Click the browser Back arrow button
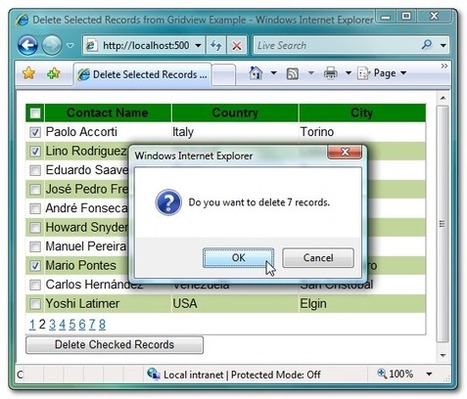Image resolution: width=467 pixels, height=399 pixels. tap(27, 45)
